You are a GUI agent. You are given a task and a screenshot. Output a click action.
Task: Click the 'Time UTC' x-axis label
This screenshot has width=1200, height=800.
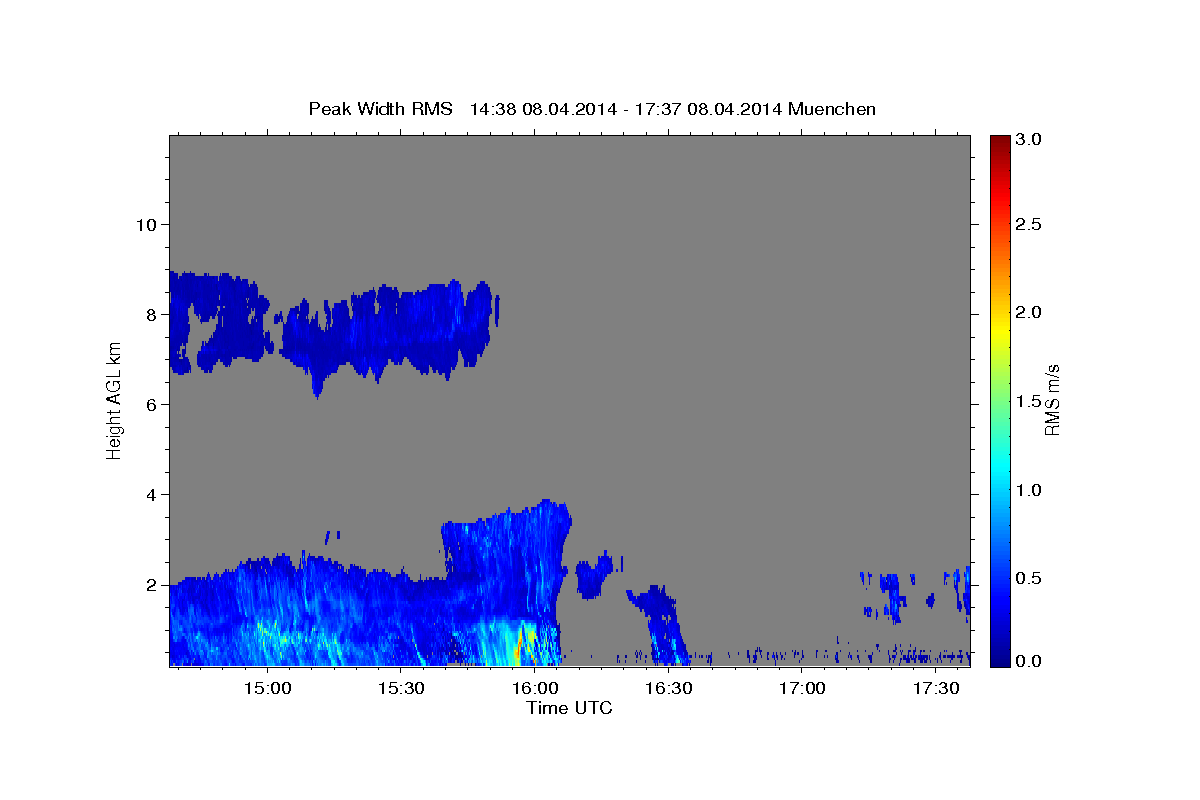coord(569,708)
